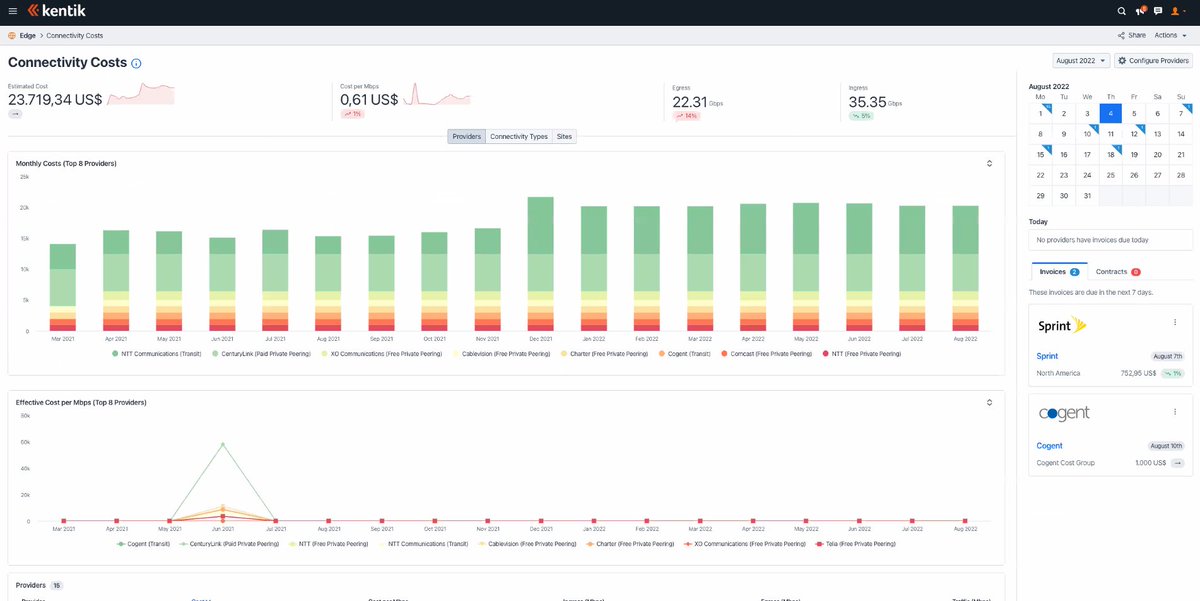Open the Cogent provider link
The image size is (1200, 601).
click(x=1049, y=446)
